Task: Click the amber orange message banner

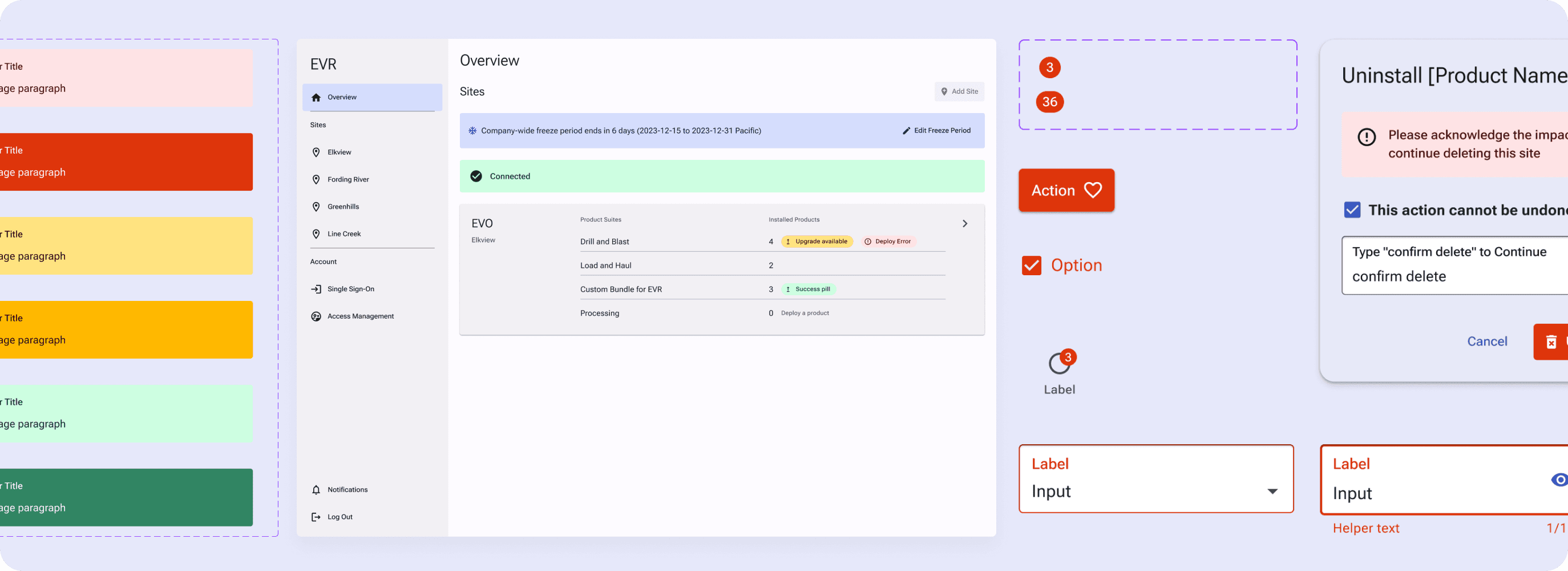Action: point(126,329)
